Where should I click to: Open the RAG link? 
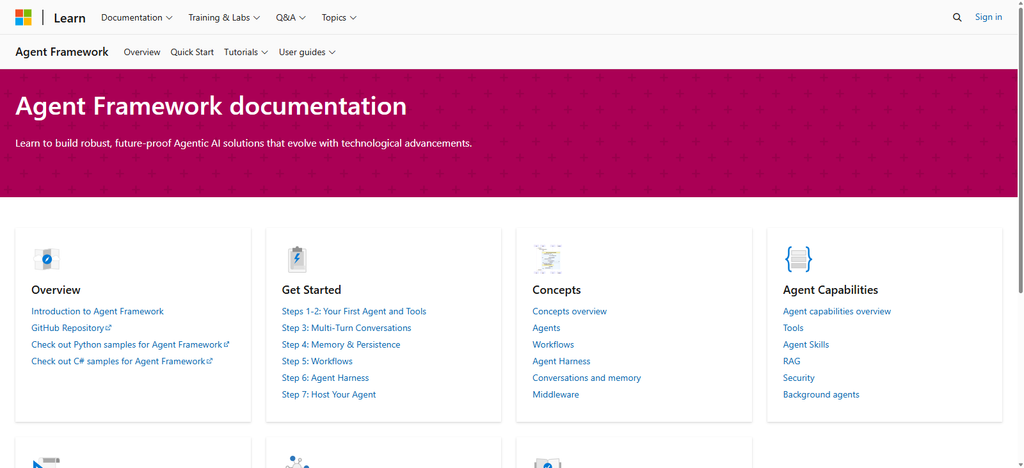(x=792, y=361)
